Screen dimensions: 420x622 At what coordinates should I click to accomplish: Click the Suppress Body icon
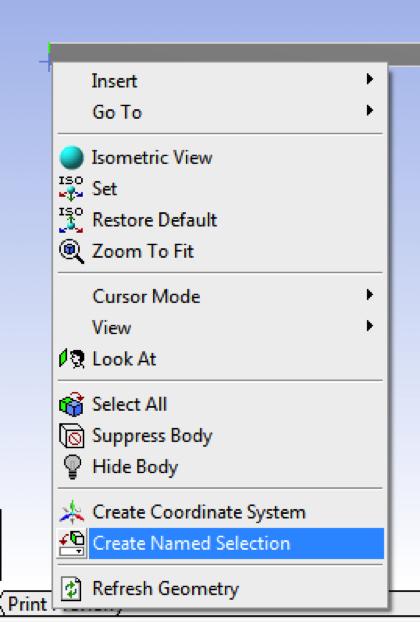pos(71,436)
